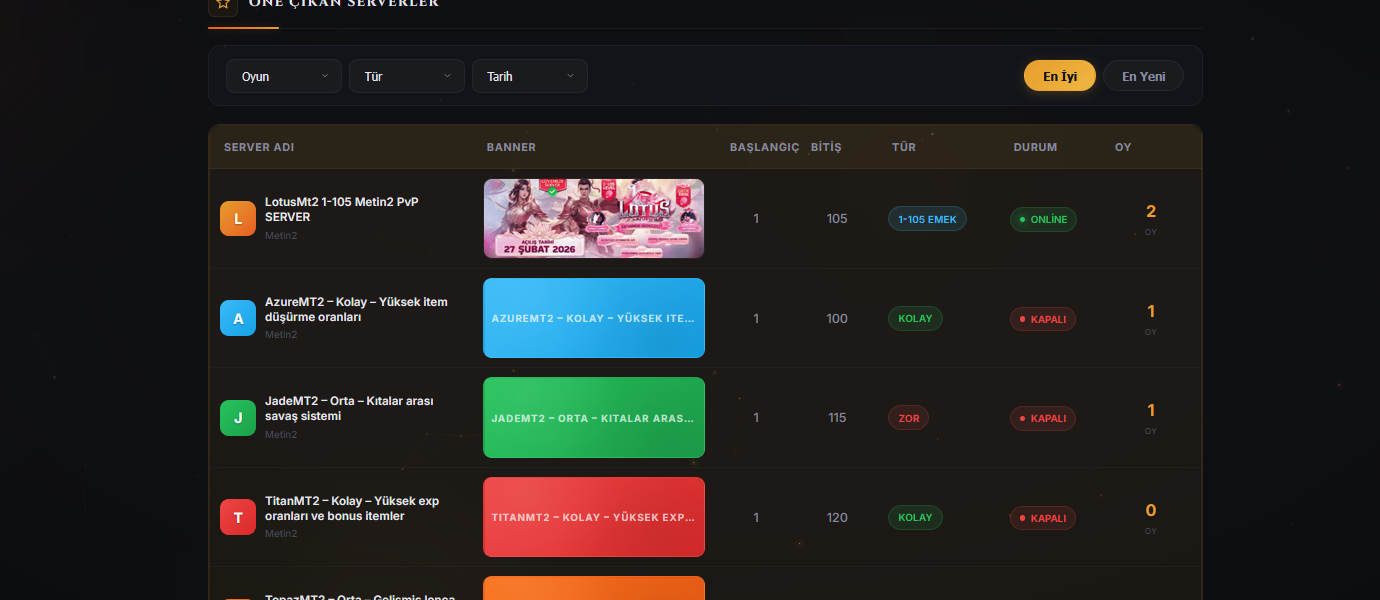Click the blue AzureMT2 banner
1380x600 pixels.
tap(594, 318)
